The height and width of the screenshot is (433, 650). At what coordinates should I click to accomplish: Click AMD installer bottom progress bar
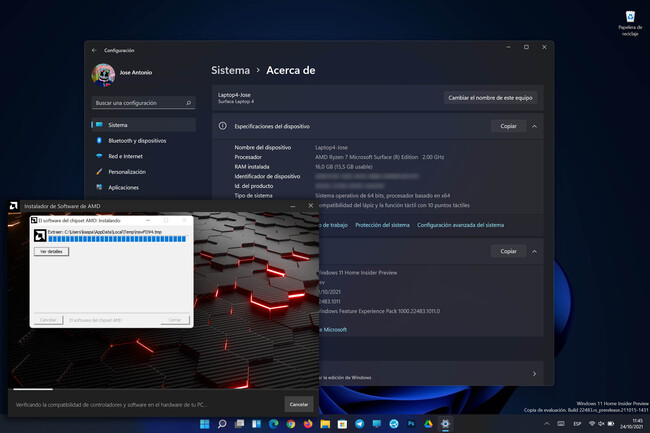(164, 389)
